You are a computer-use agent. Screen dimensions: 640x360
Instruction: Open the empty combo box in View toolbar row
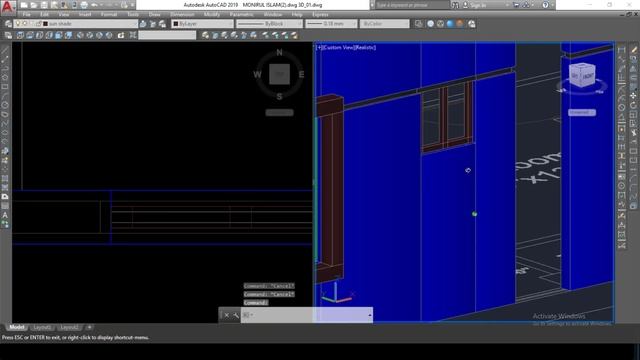[x=167, y=36]
